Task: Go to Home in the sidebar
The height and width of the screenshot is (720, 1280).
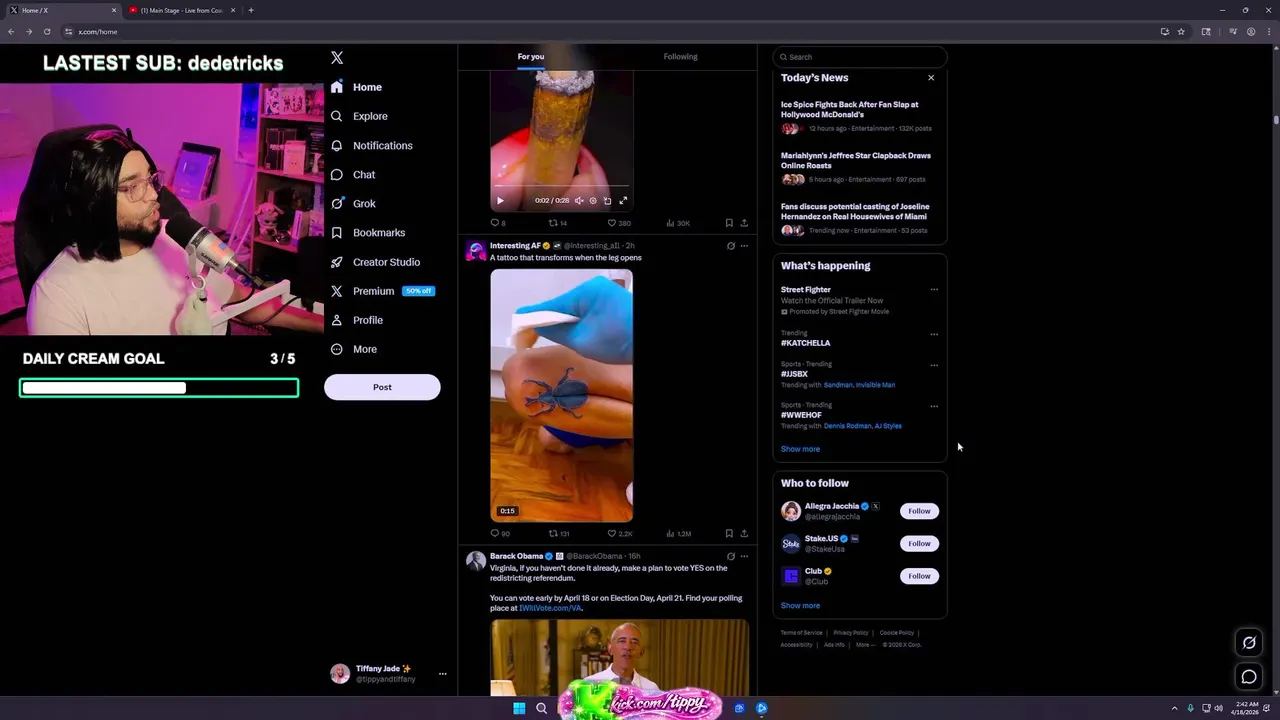Action: [x=357, y=87]
